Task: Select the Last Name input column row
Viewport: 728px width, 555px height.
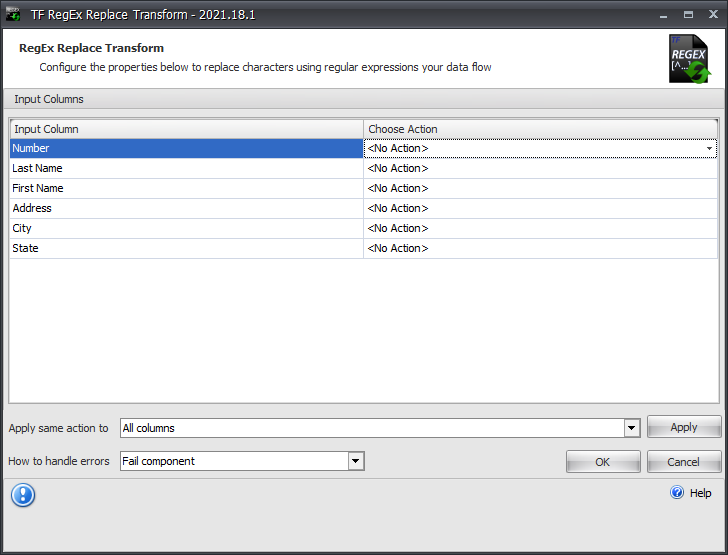Action: [x=186, y=169]
